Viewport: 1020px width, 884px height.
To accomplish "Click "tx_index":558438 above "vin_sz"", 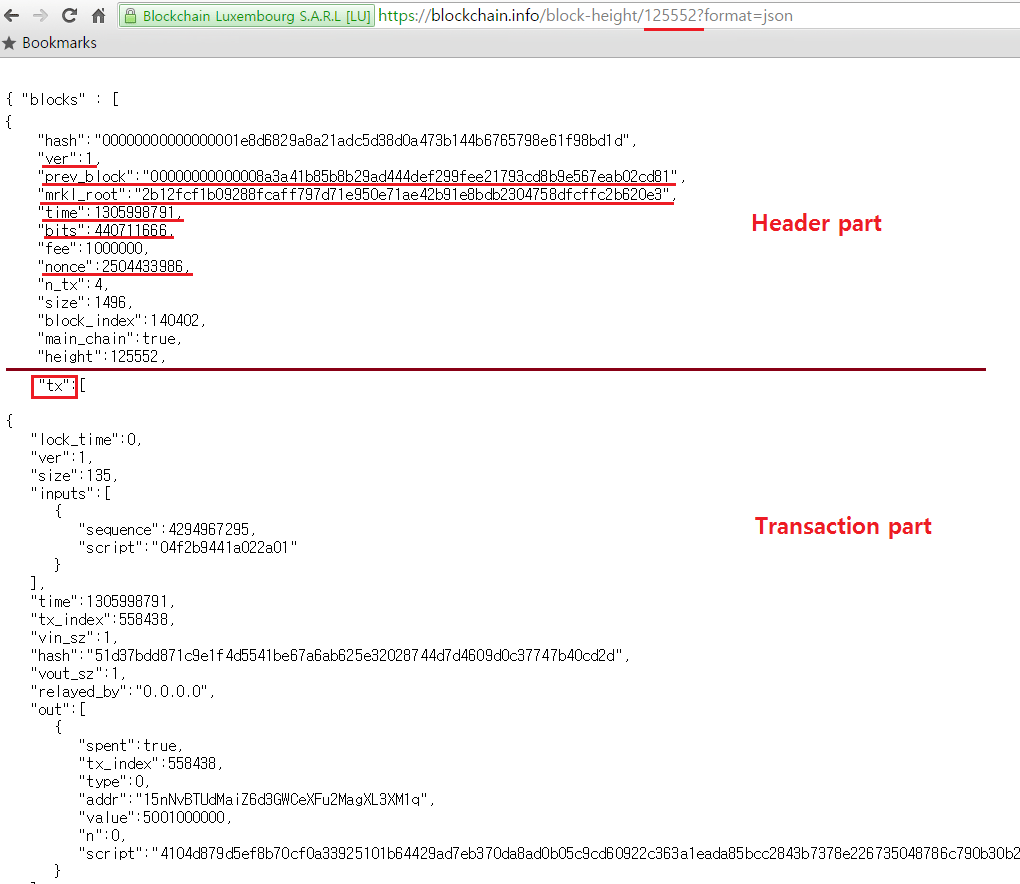I will 103,619.
